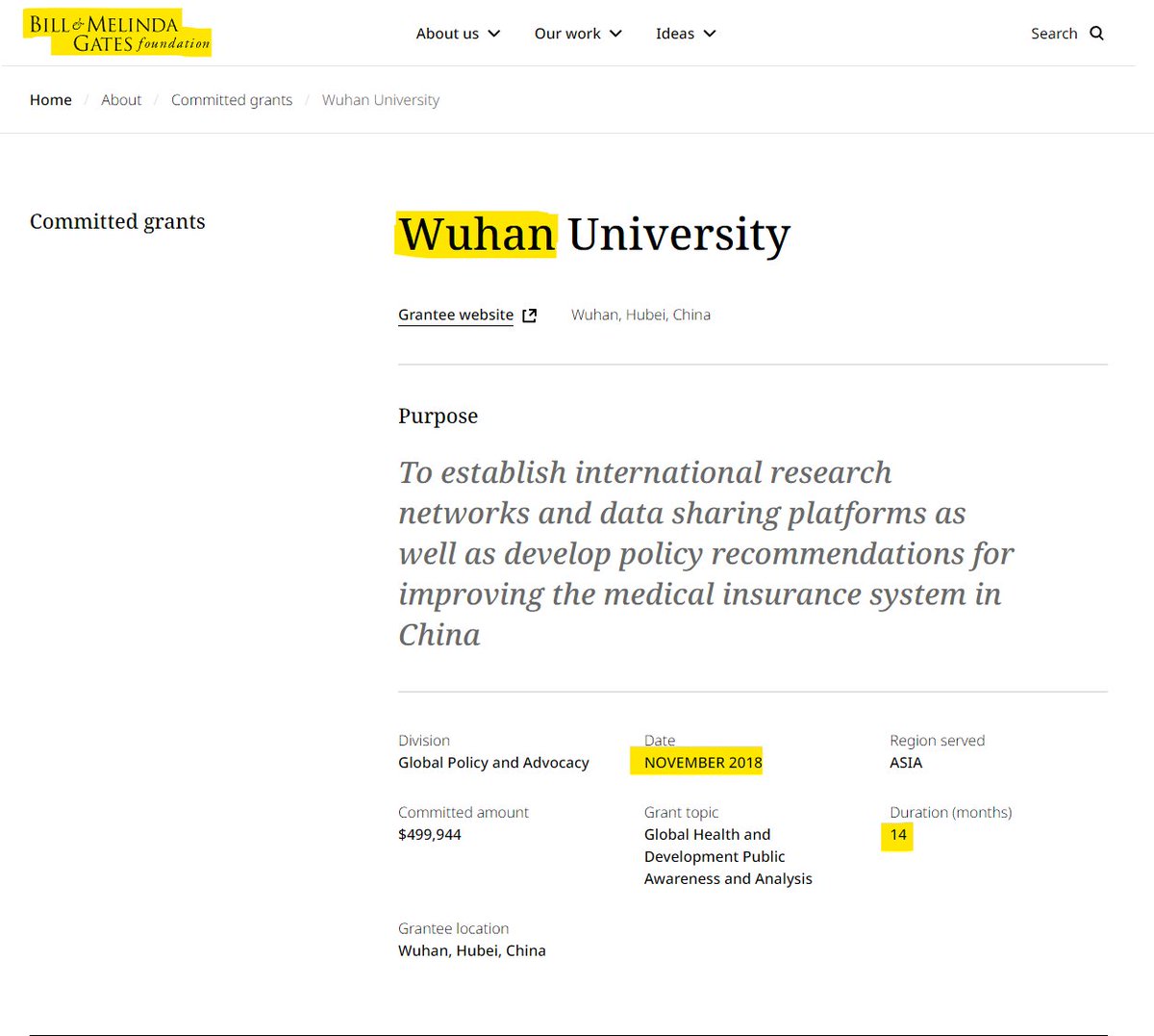
Task: Click the Wuhan University breadcrumb
Action: coord(381,100)
